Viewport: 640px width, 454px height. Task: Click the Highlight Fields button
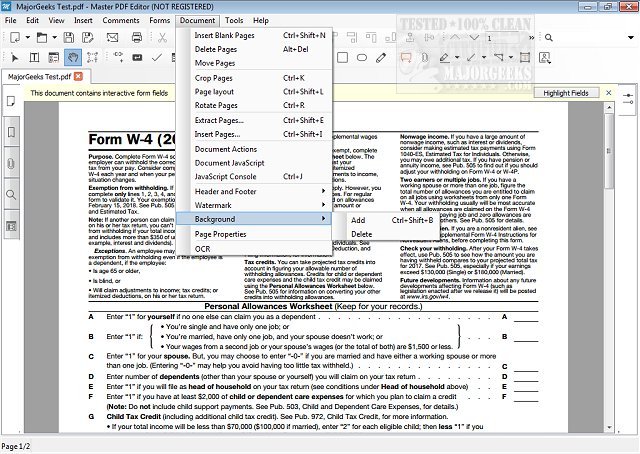coord(566,93)
